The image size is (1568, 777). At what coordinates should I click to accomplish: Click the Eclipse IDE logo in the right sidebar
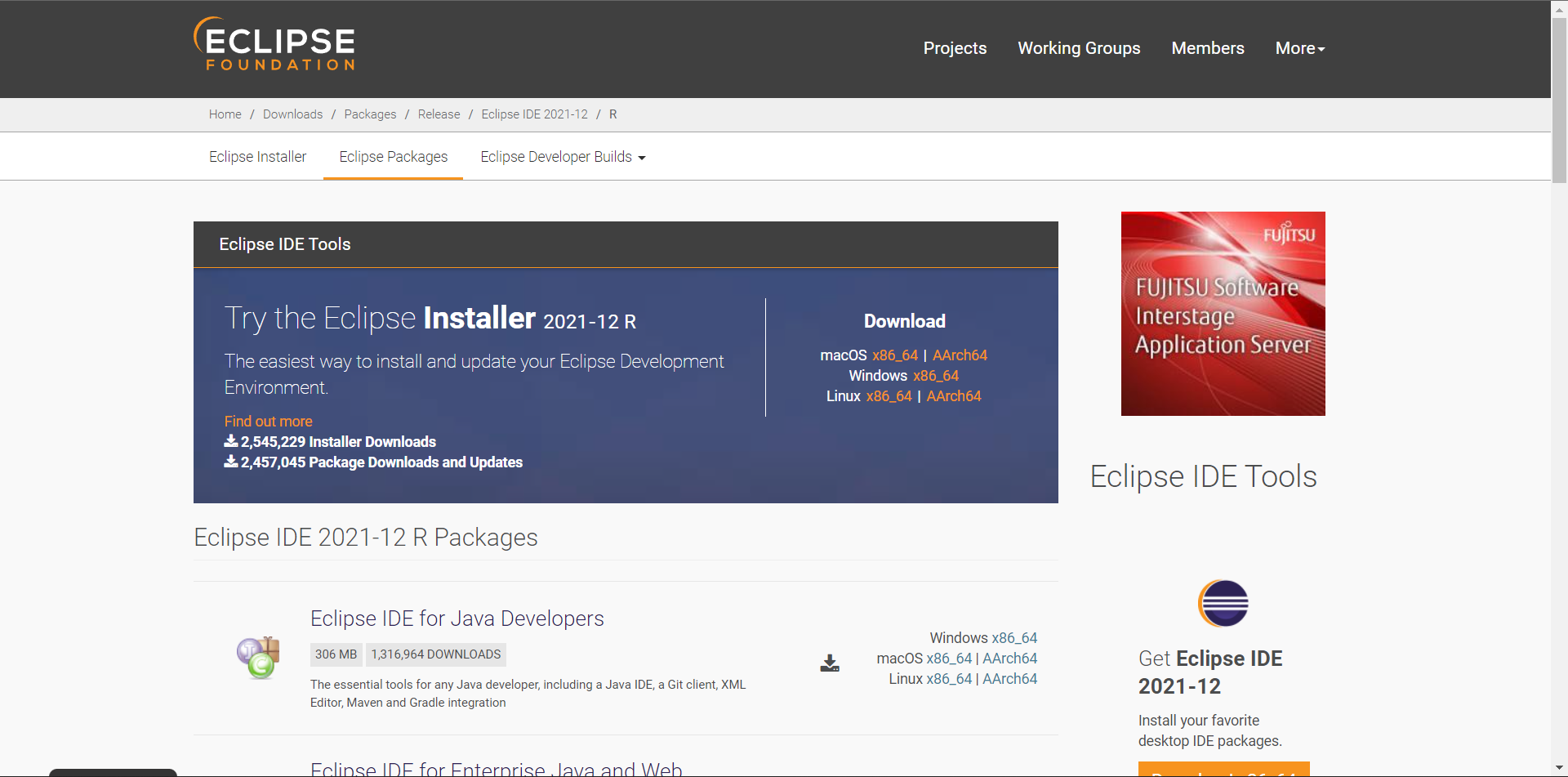tap(1222, 603)
